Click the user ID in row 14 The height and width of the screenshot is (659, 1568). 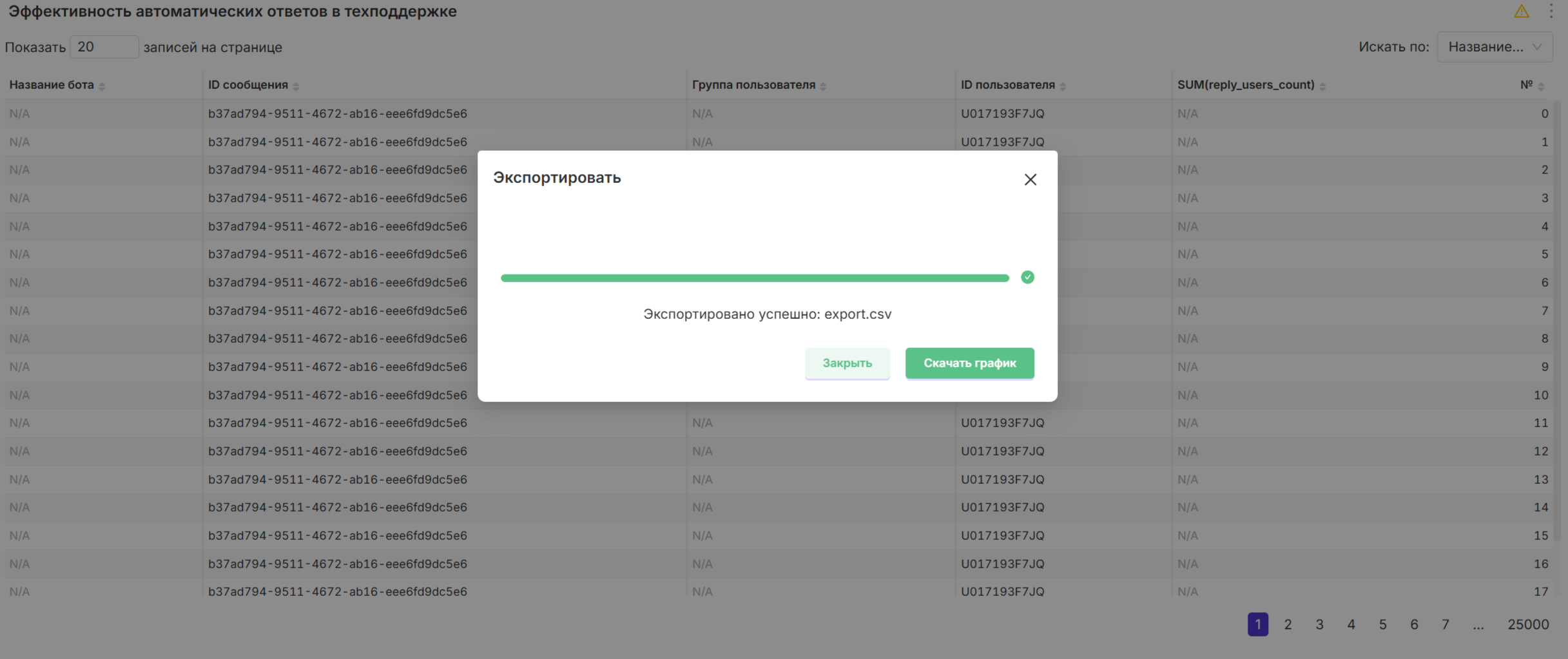(x=1002, y=508)
